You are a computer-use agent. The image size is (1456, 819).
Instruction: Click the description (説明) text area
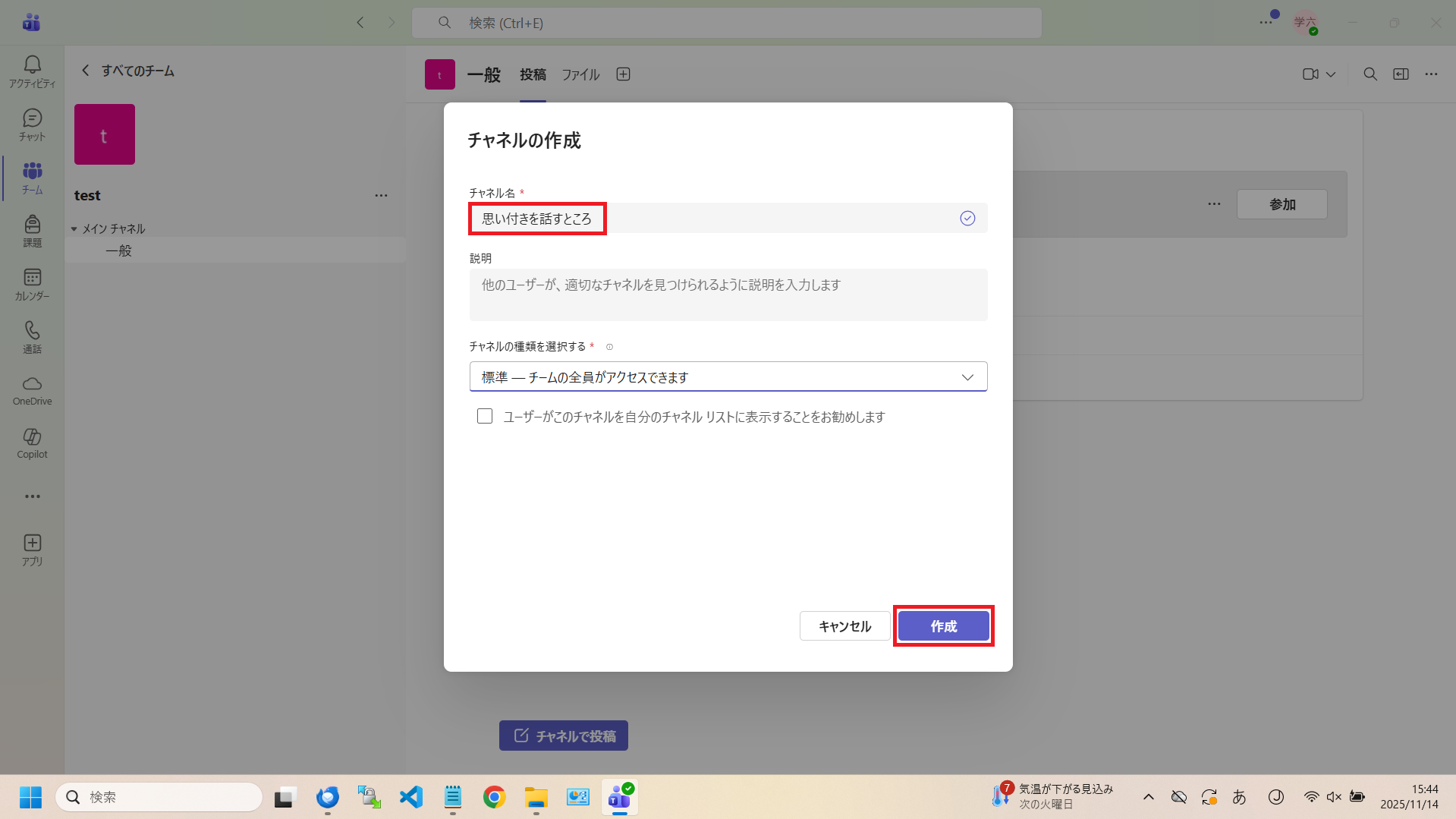728,295
